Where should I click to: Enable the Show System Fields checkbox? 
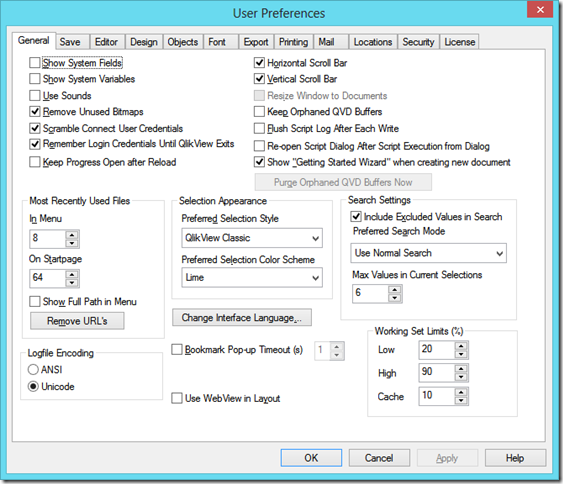point(35,63)
